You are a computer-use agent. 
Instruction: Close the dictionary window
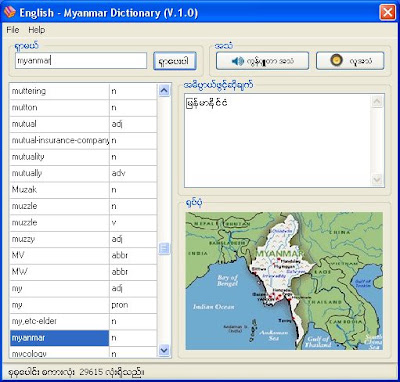388,13
